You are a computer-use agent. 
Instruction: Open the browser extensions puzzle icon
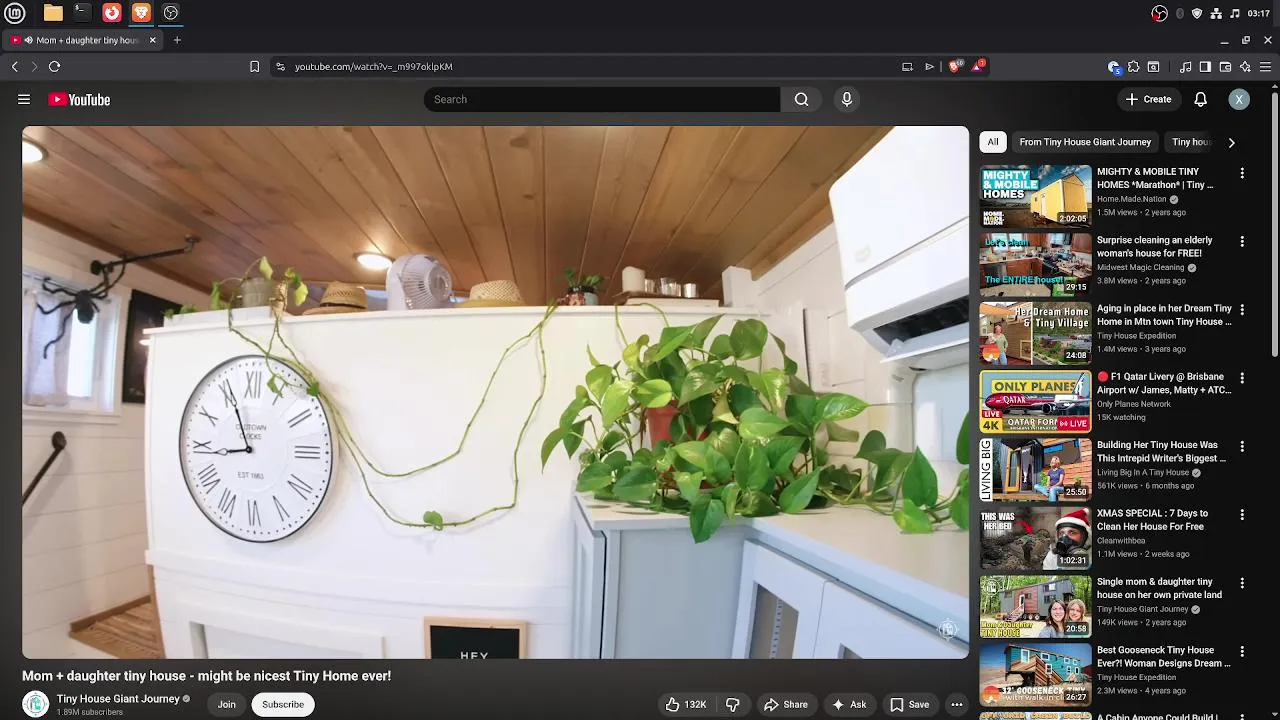[x=1133, y=67]
